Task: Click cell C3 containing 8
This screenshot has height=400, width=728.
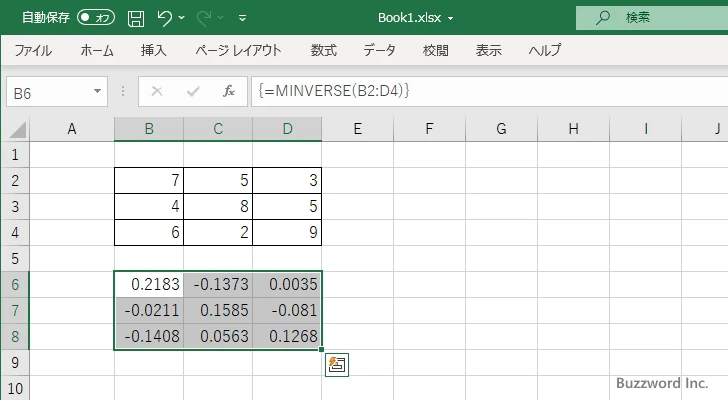Action: 218,206
